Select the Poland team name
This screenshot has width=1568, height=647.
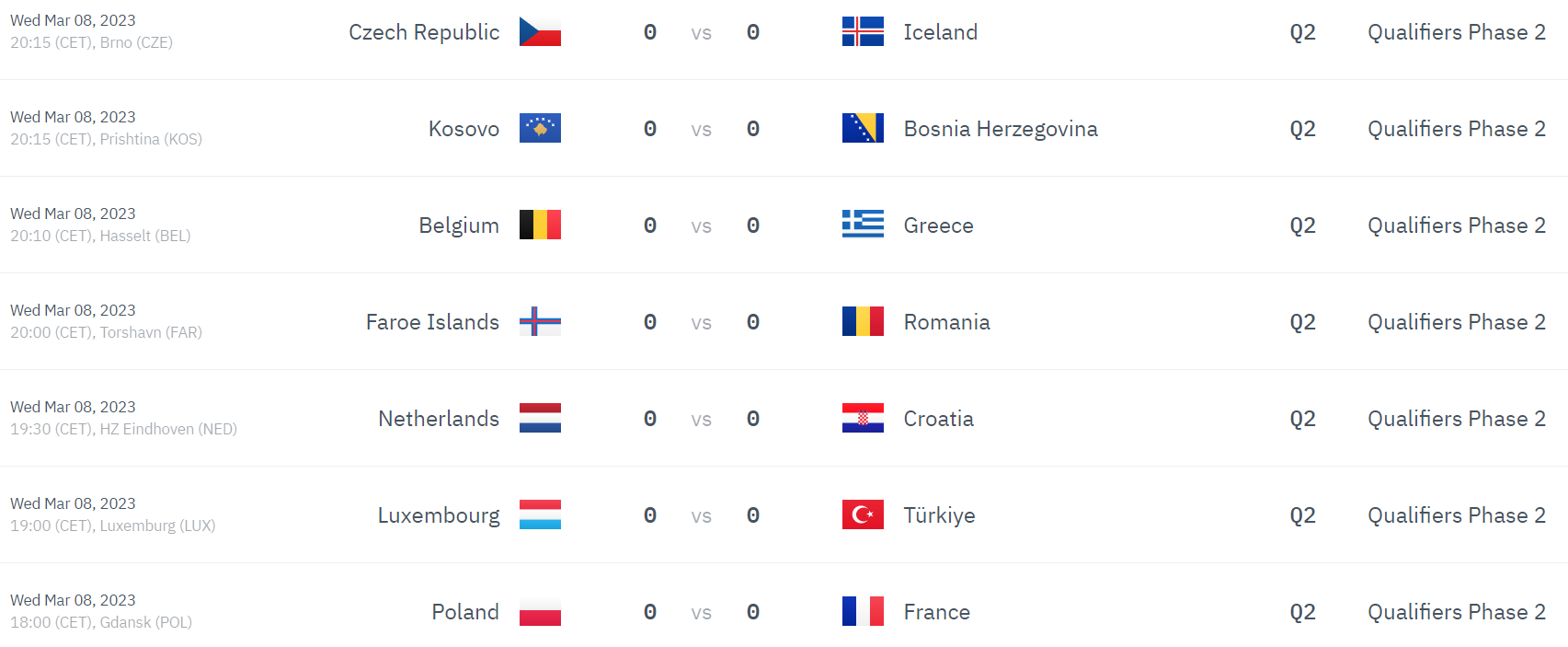click(465, 612)
